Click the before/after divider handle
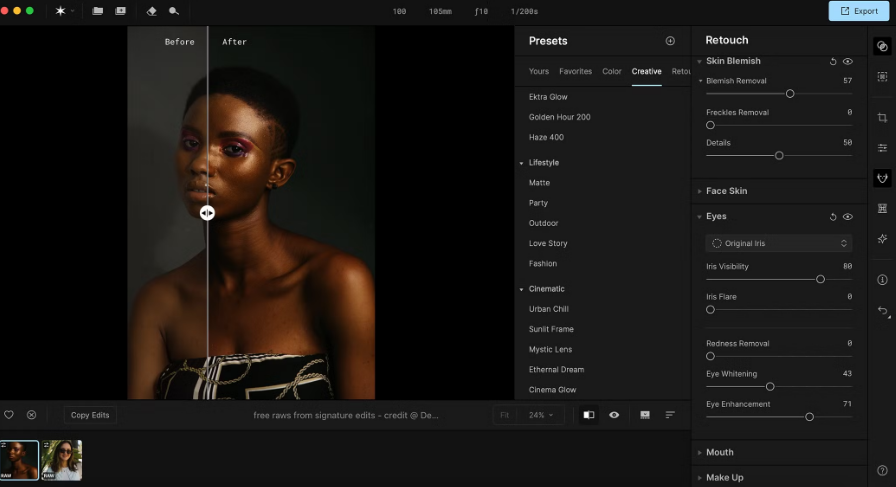Screen dimensions: 896x487 (x=207, y=213)
